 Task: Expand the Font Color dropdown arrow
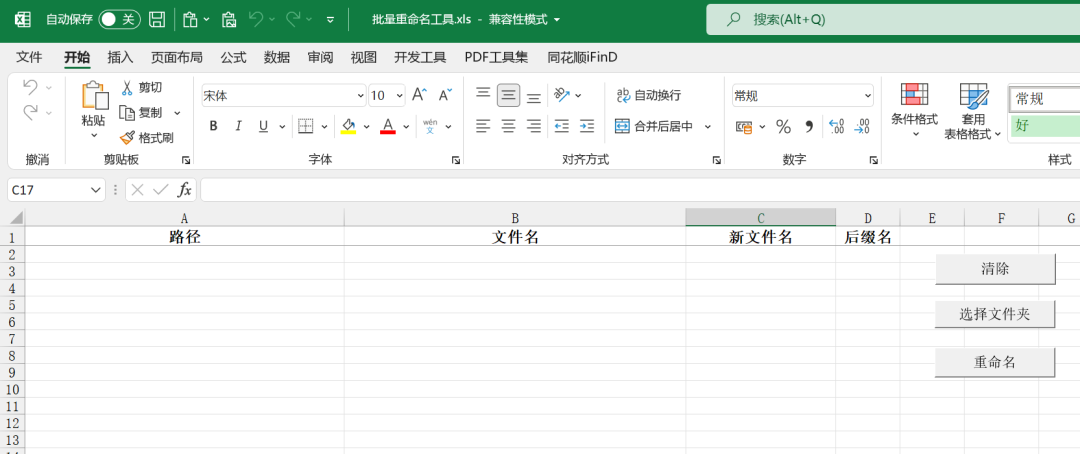(x=406, y=127)
